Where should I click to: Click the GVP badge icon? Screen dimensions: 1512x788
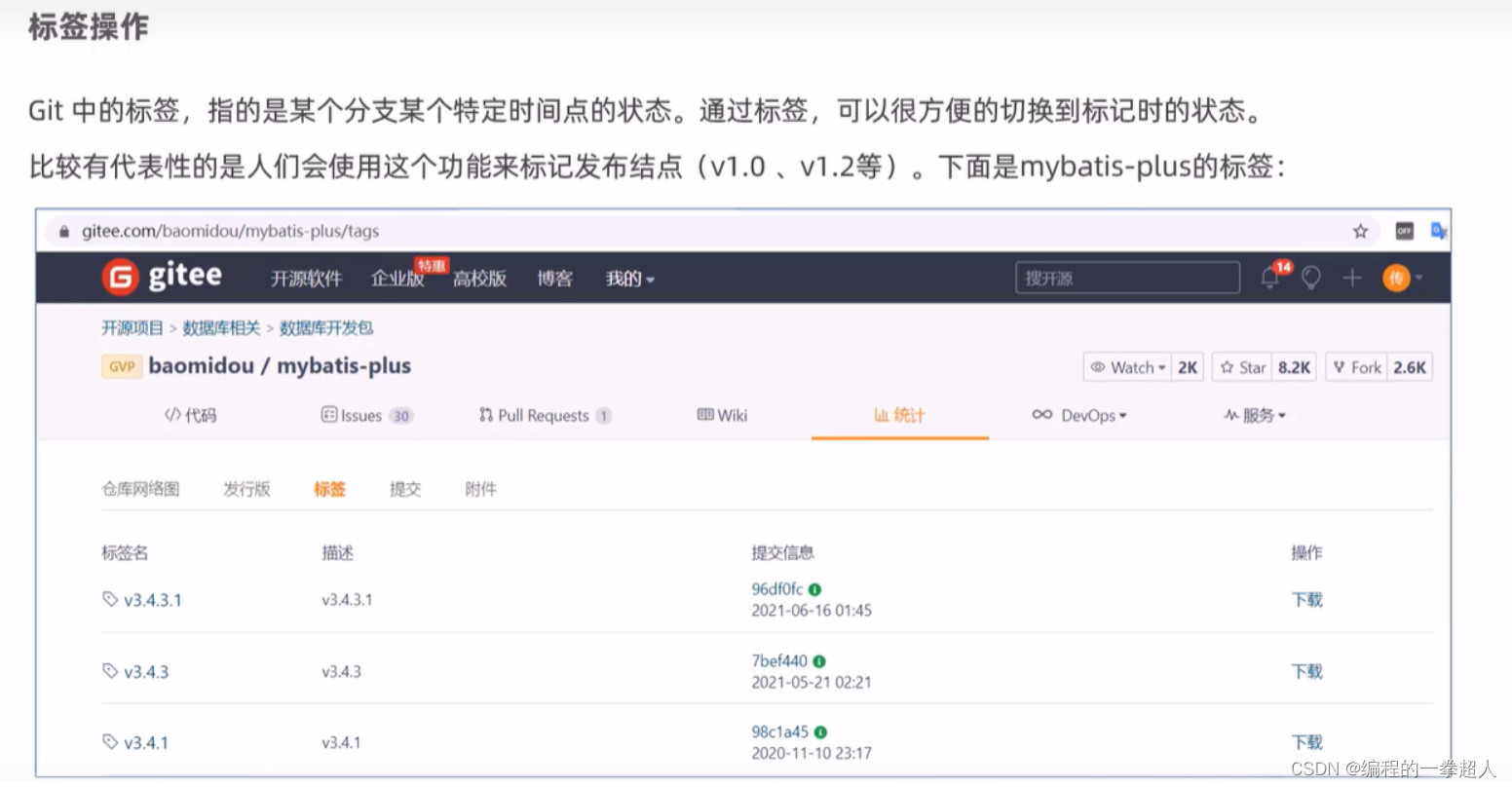coord(122,366)
